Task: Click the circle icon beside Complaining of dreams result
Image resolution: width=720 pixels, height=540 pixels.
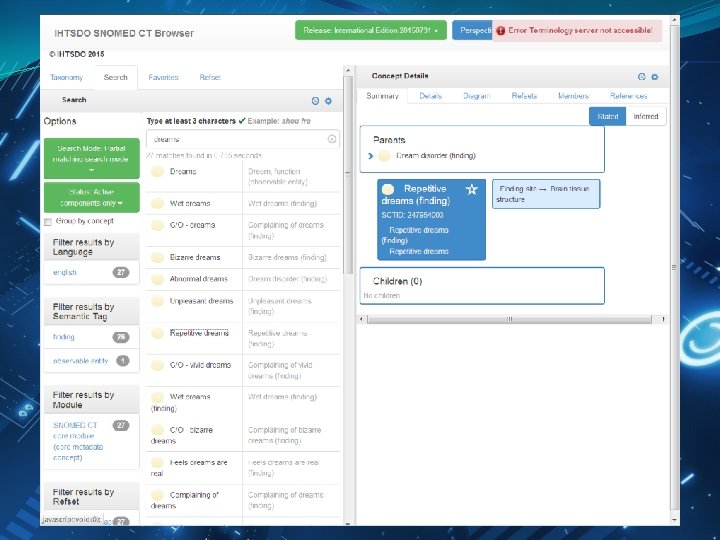Action: [x=158, y=495]
